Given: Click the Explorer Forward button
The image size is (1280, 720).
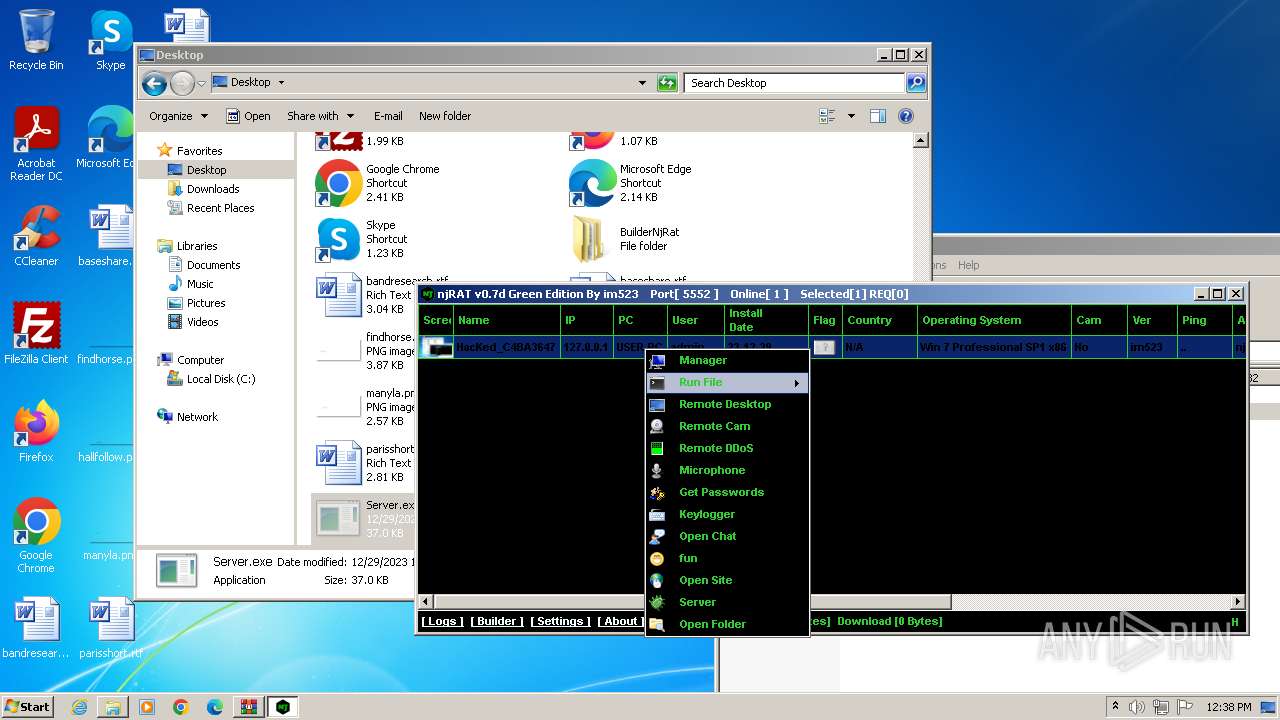Looking at the screenshot, I should point(182,83).
